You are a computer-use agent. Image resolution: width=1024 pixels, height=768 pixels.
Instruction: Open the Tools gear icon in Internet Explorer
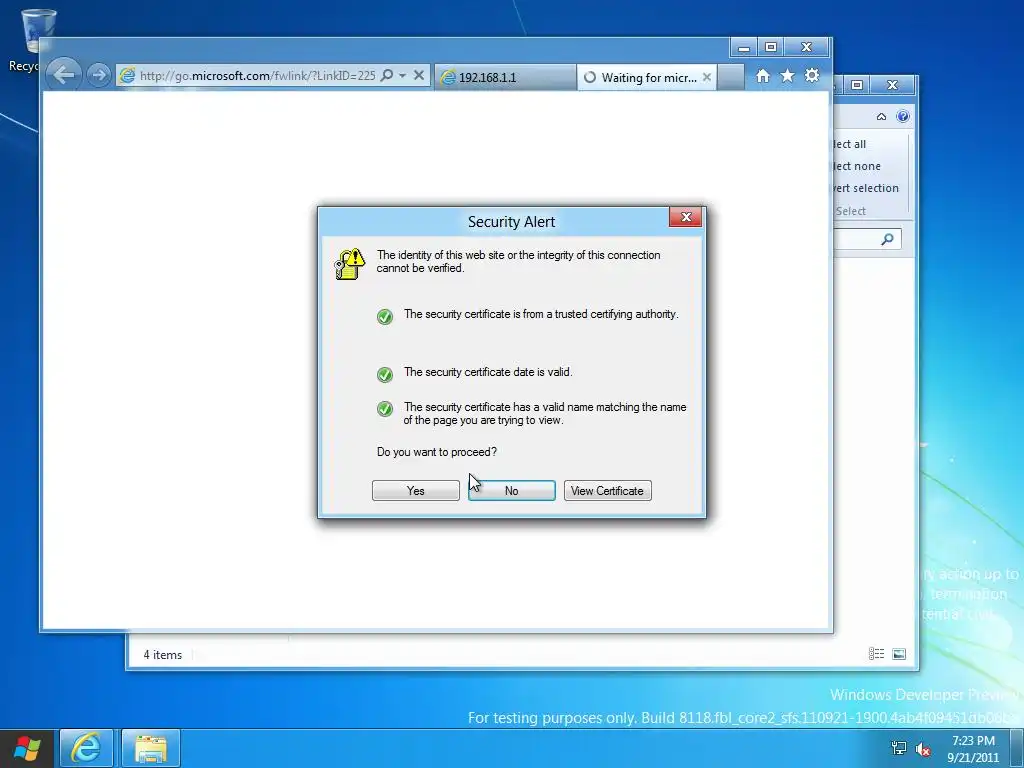pos(812,76)
